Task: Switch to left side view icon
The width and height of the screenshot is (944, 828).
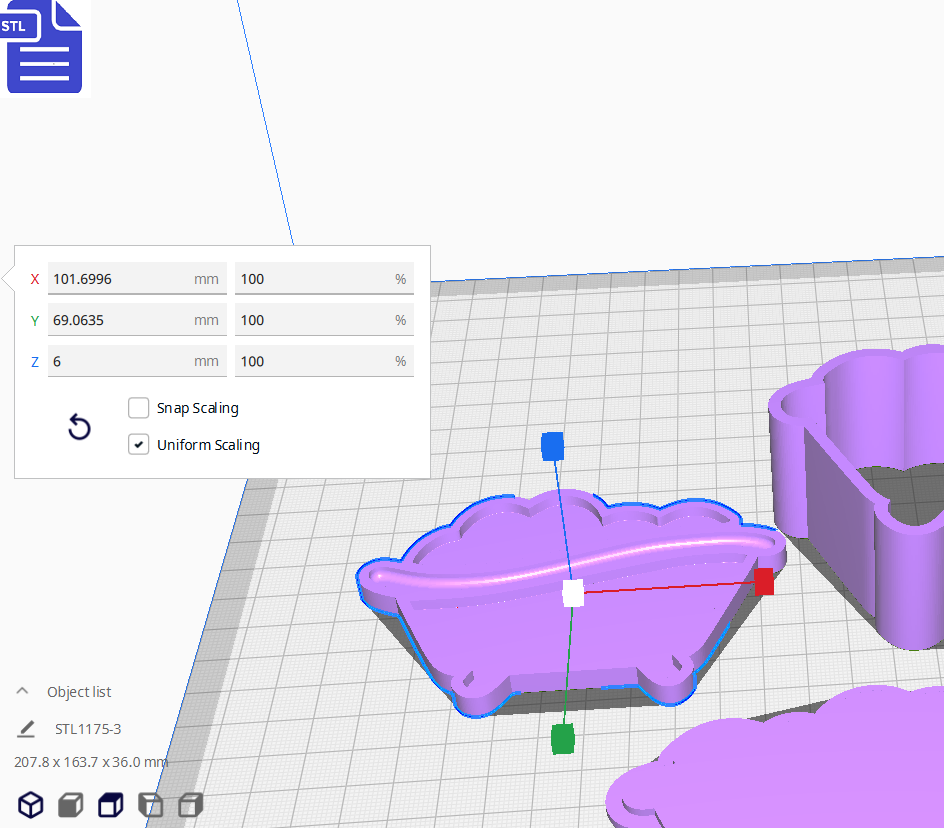Action: pos(150,804)
